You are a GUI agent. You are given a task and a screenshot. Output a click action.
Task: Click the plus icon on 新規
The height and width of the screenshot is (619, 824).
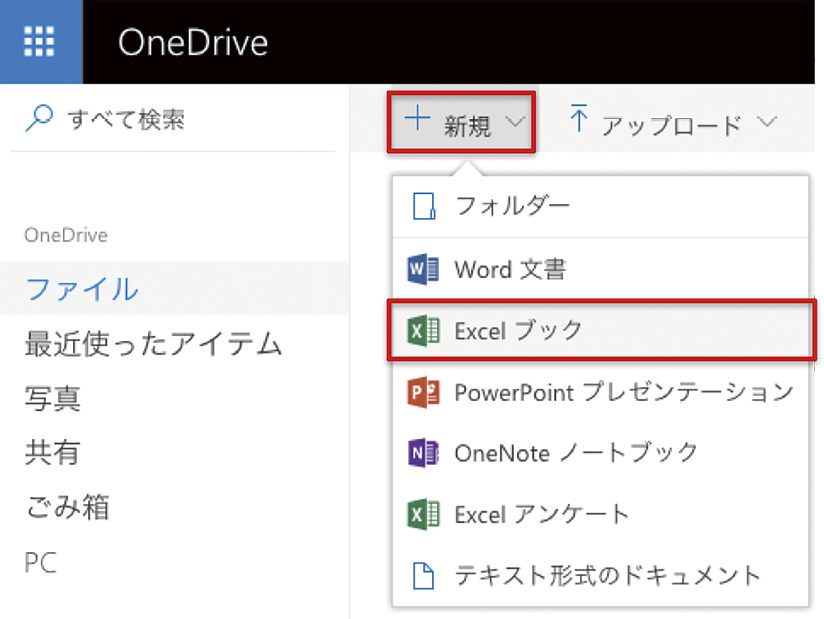pyautogui.click(x=418, y=118)
